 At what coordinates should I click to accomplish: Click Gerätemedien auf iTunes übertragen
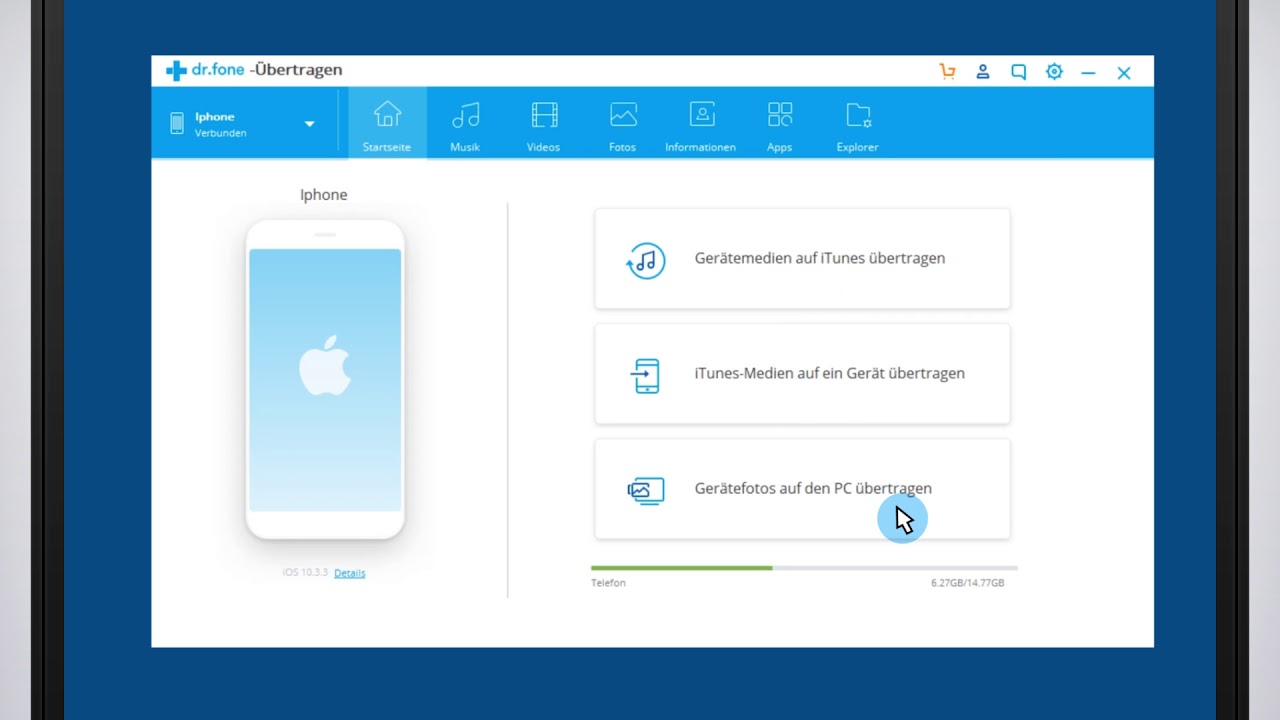point(802,259)
